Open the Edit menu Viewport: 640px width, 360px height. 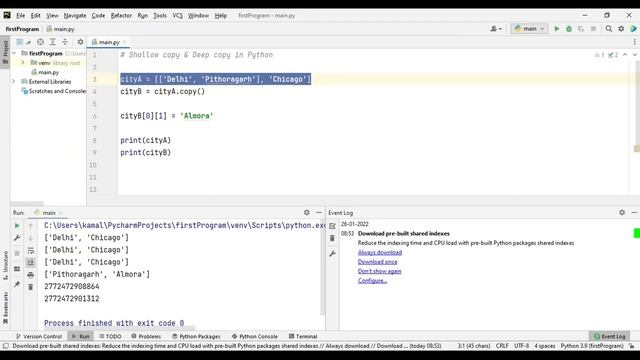tap(36, 16)
